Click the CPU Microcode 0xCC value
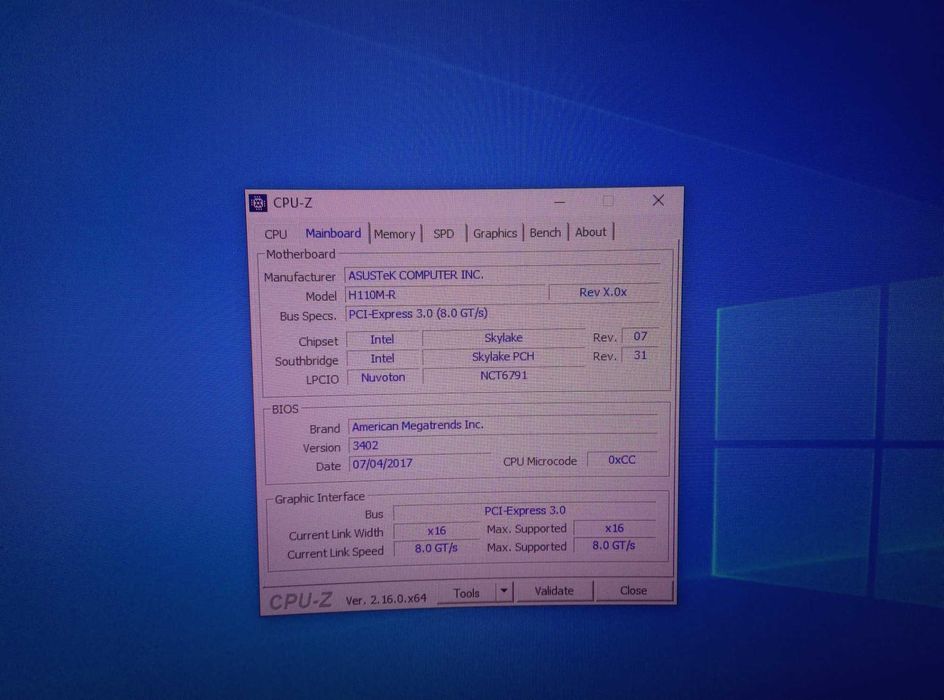The width and height of the screenshot is (944, 700). pos(621,459)
